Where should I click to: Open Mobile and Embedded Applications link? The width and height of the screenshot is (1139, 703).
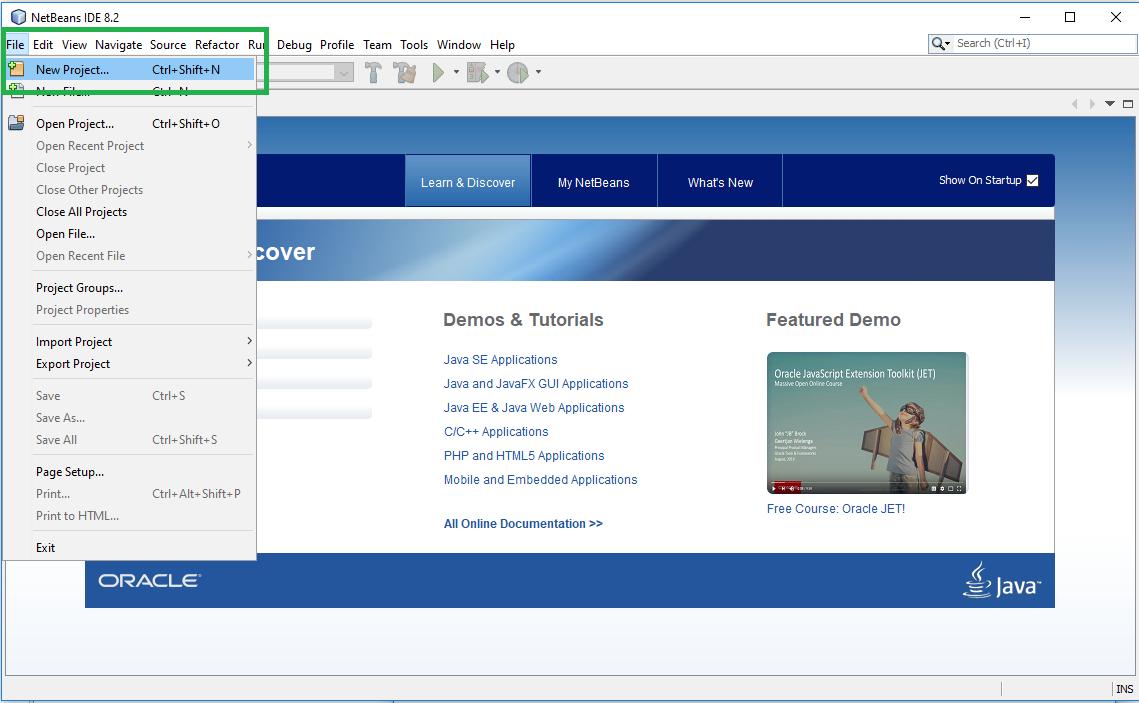click(540, 479)
